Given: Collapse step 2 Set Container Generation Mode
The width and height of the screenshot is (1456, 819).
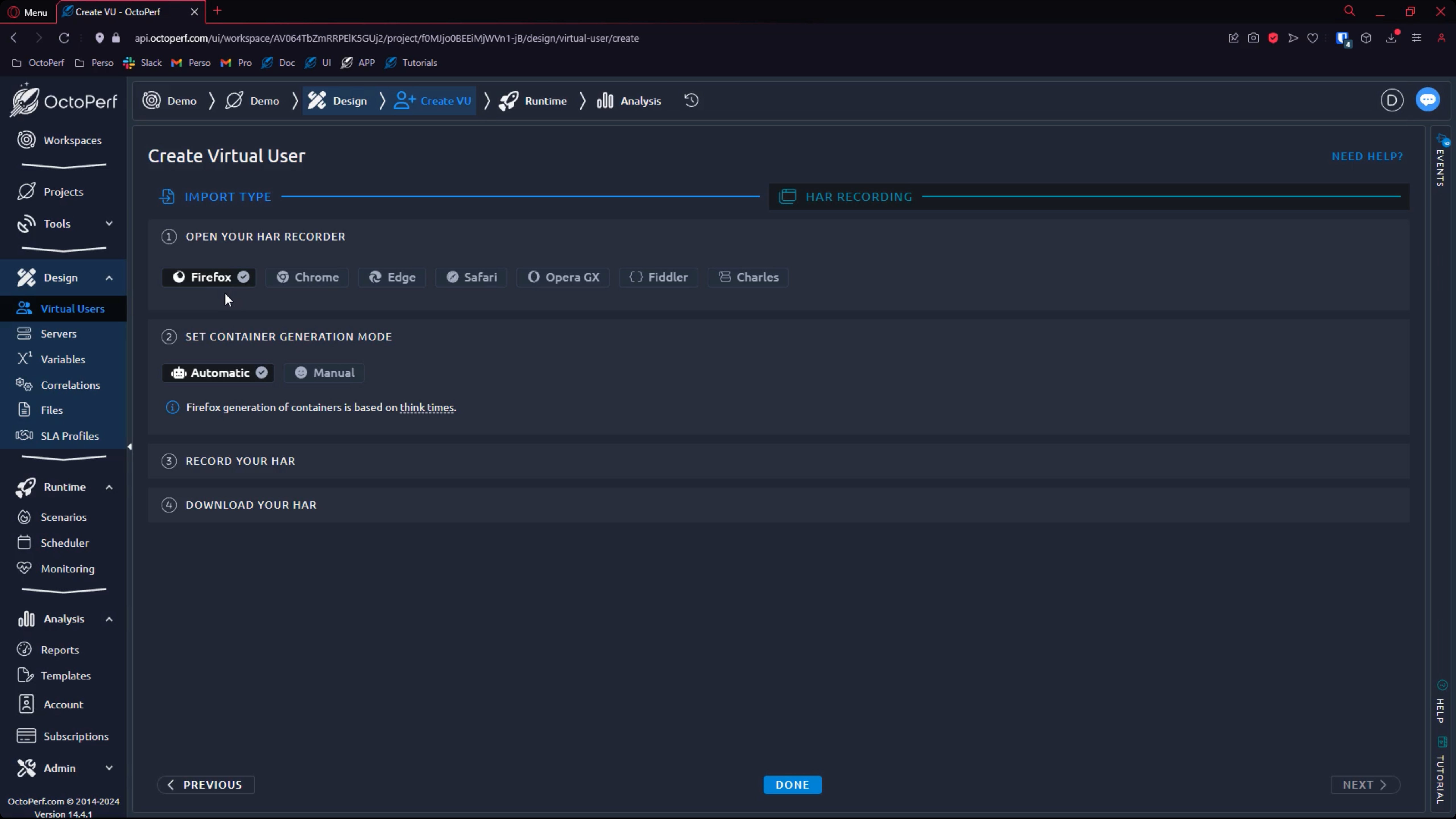Looking at the screenshot, I should pos(778,337).
